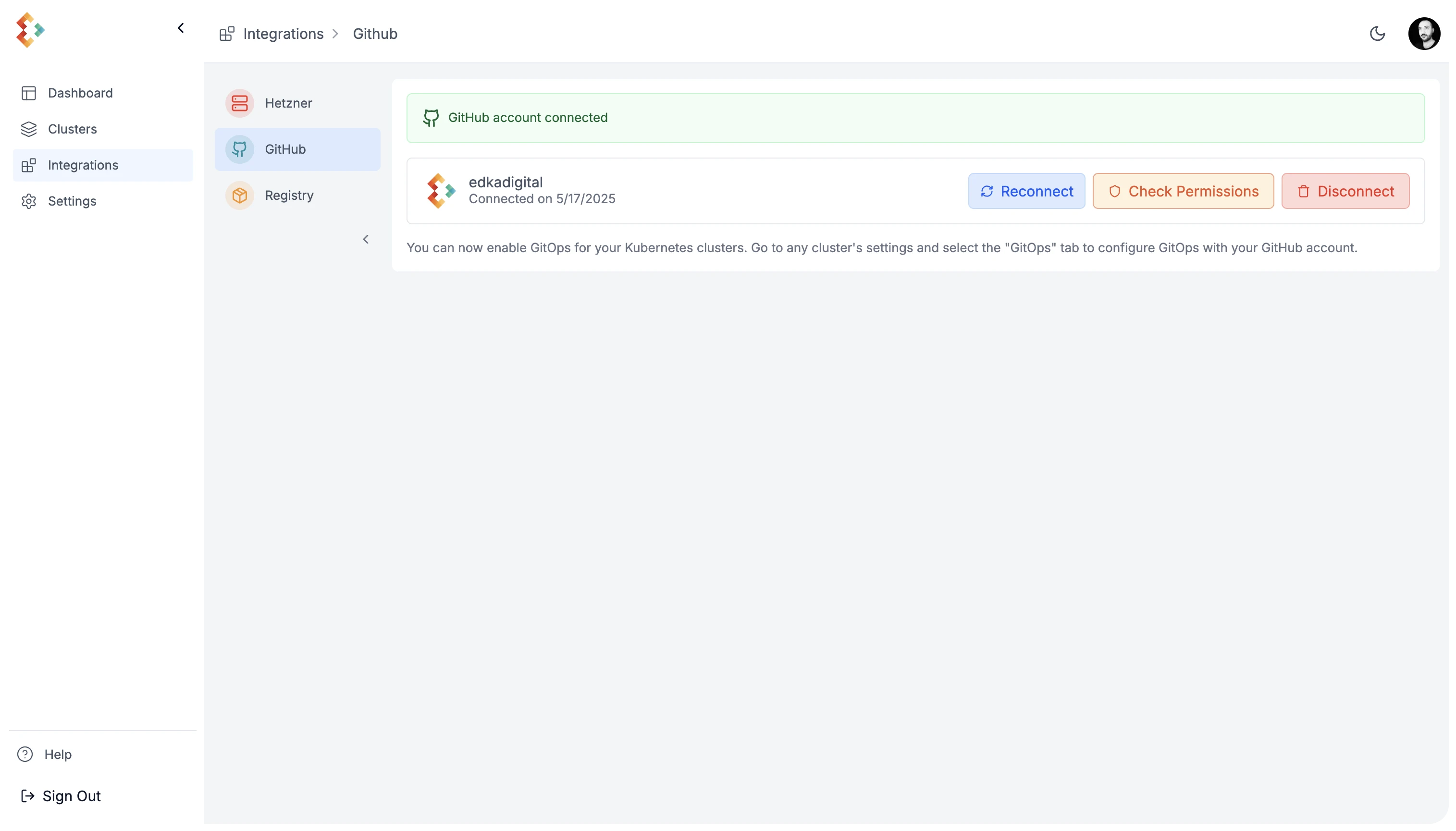Select Integrations in the sidebar
The width and height of the screenshot is (1456, 831).
tap(103, 165)
